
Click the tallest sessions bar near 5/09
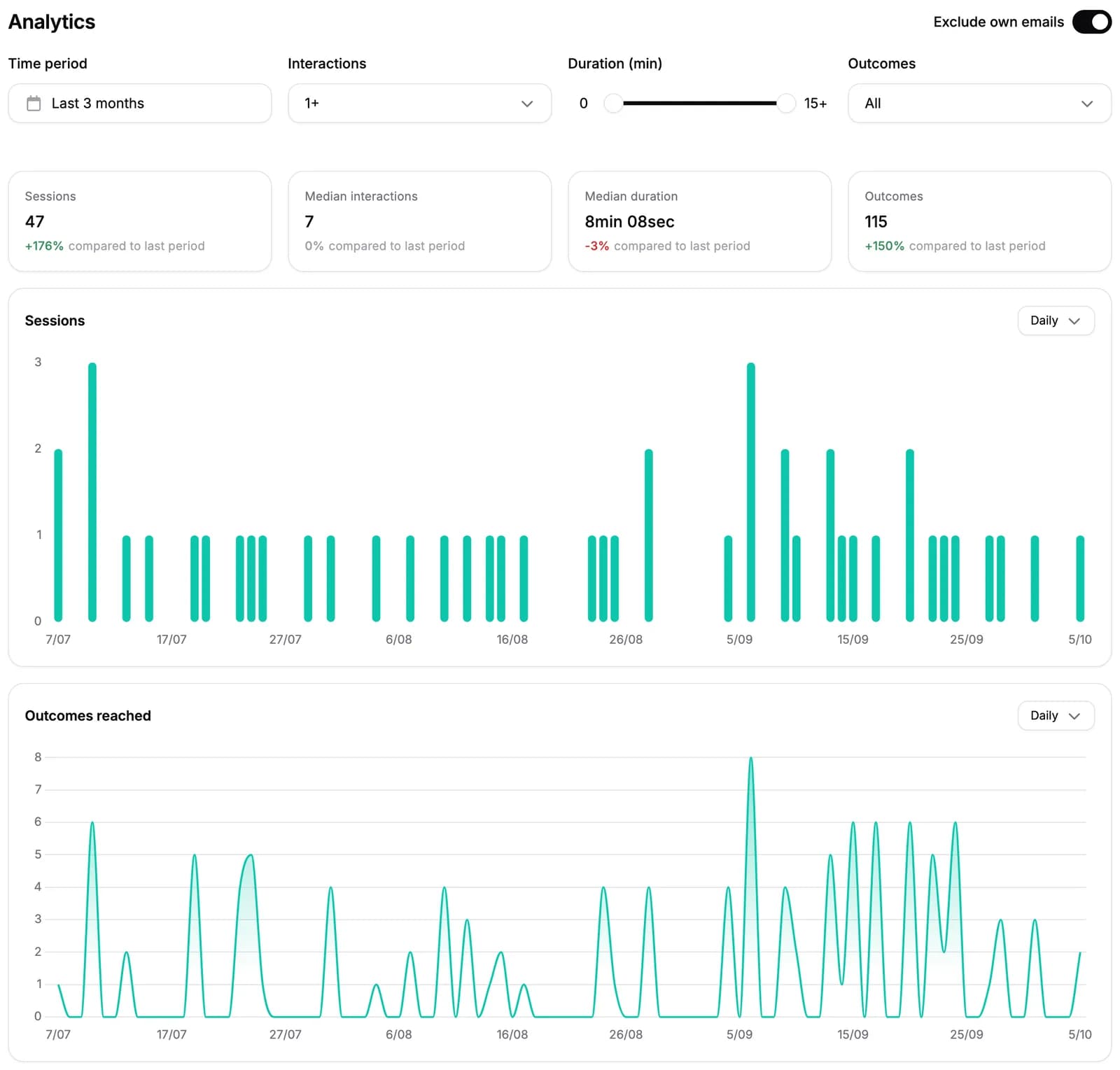[x=750, y=492]
